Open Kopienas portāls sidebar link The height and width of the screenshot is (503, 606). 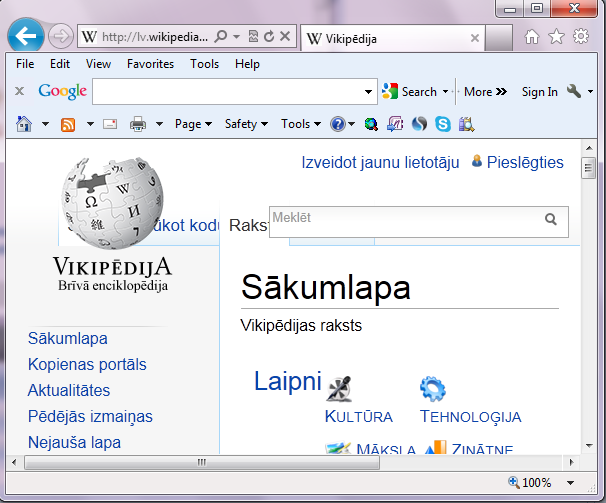[x=87, y=365]
